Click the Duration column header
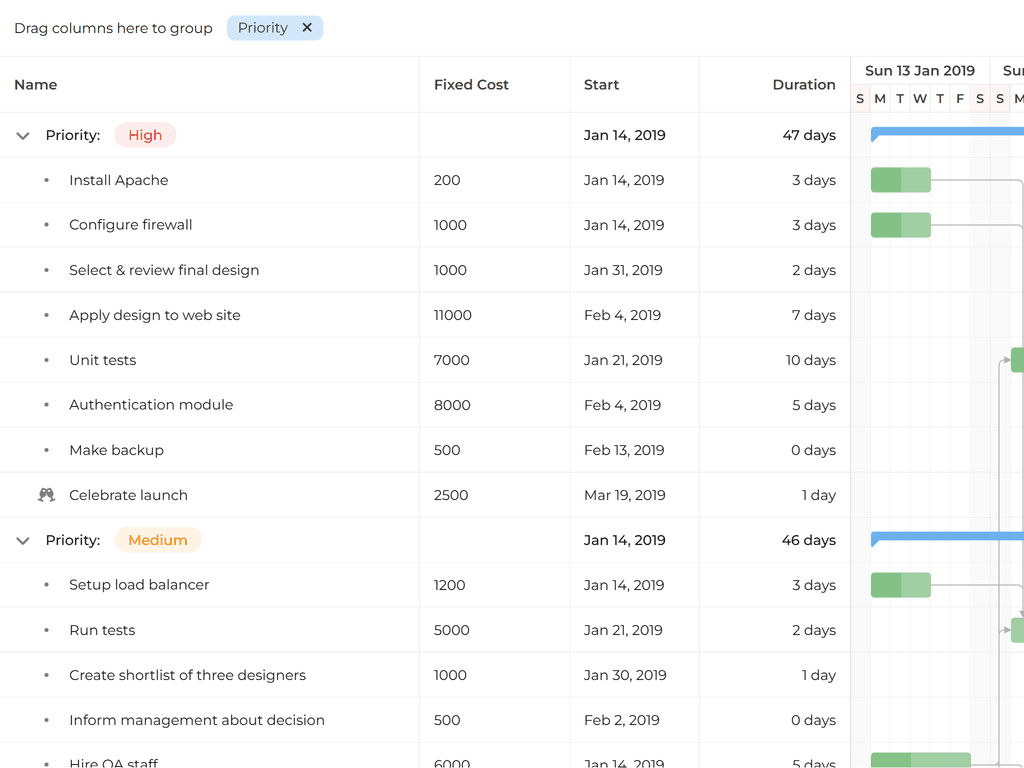 click(x=803, y=85)
